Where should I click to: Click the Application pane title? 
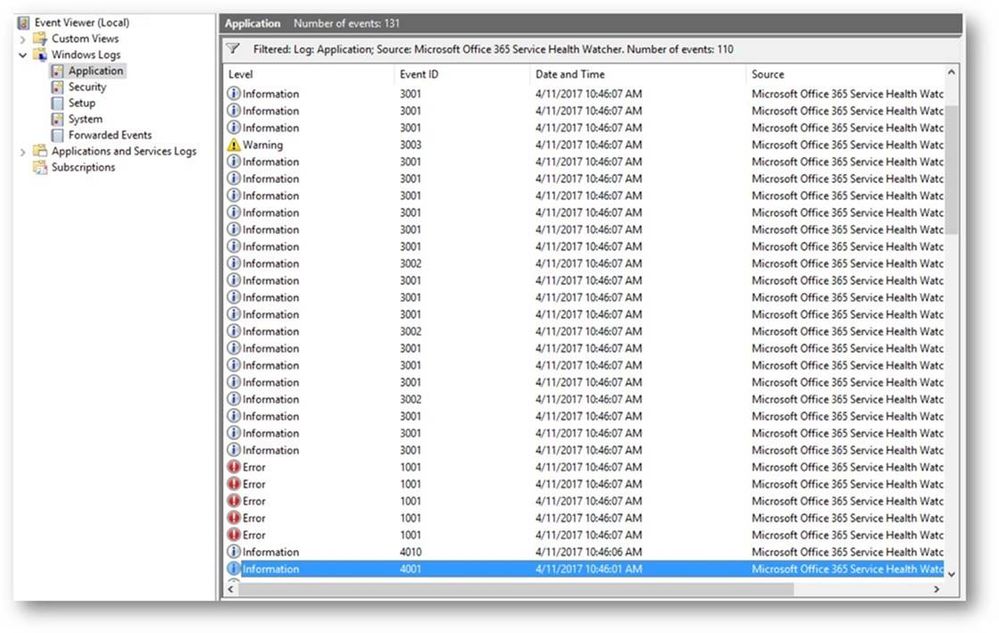[252, 24]
